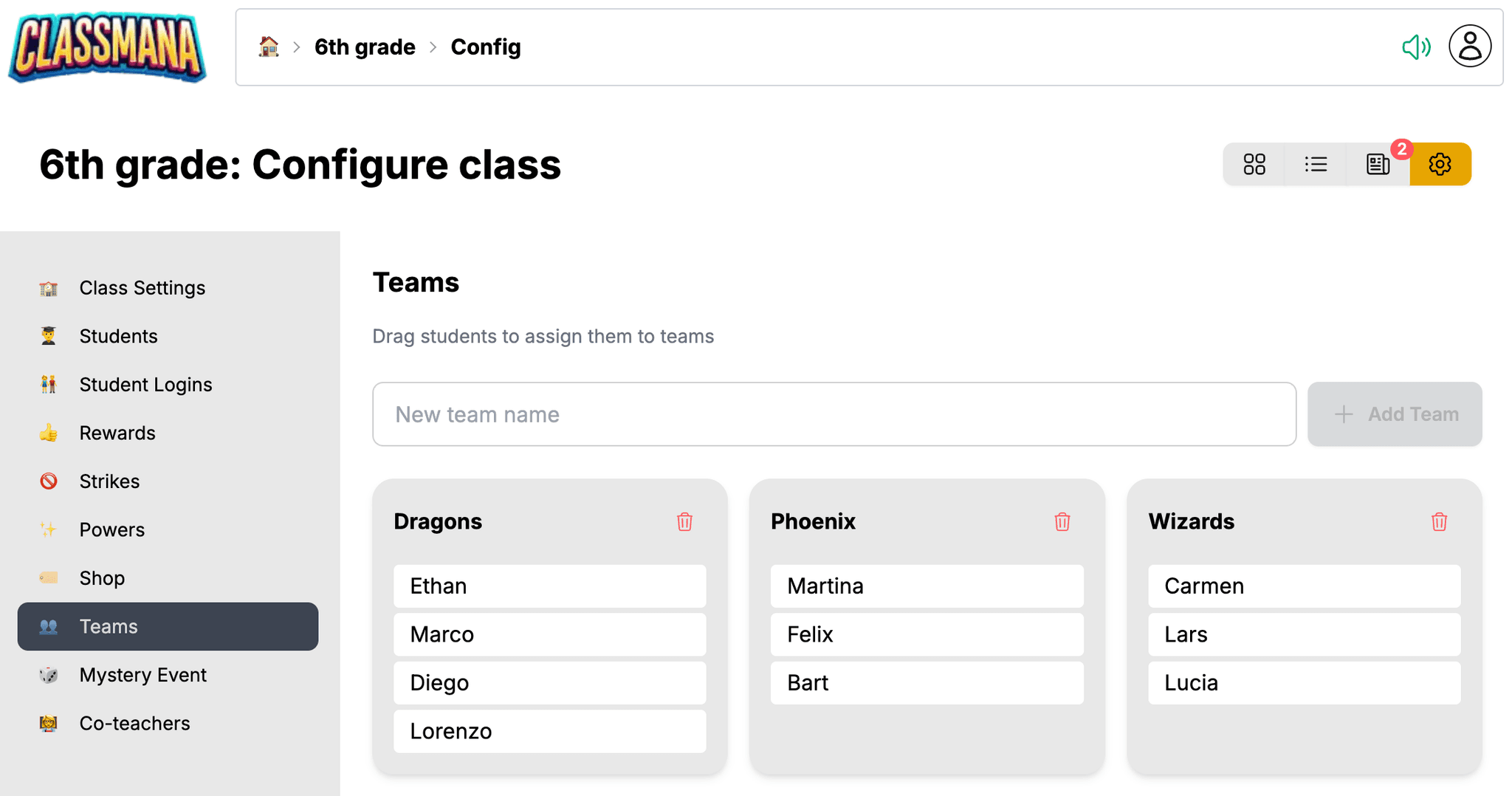The image size is (1512, 796).
Task: Click the home icon in the breadcrumb
Action: pos(269,46)
